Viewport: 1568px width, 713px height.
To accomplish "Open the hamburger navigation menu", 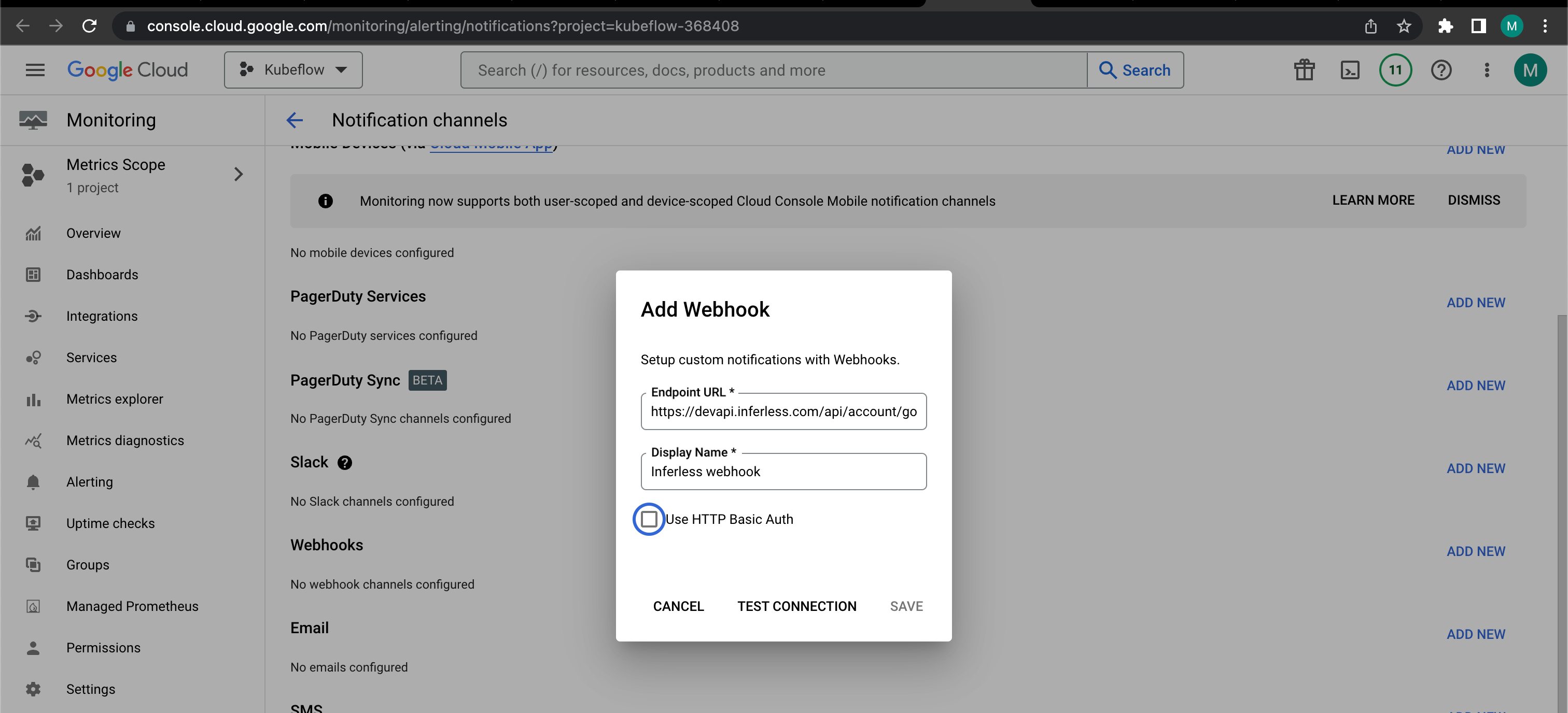I will click(x=35, y=70).
